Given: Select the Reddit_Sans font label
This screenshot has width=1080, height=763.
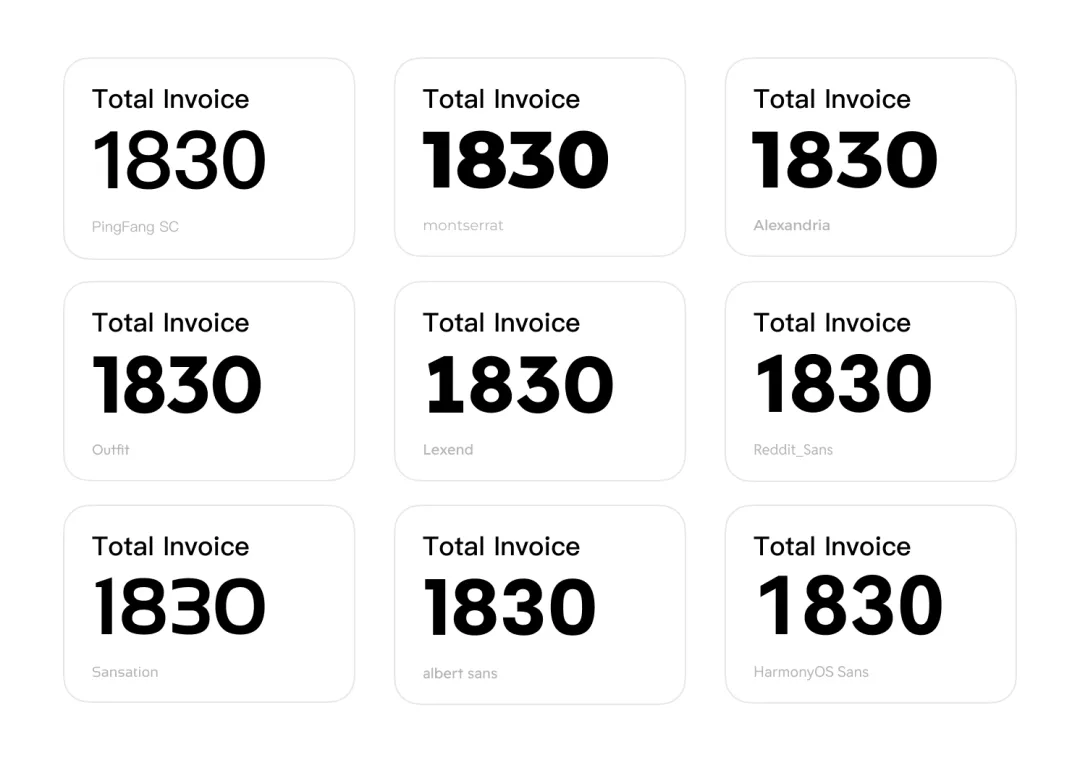Looking at the screenshot, I should click(x=793, y=450).
